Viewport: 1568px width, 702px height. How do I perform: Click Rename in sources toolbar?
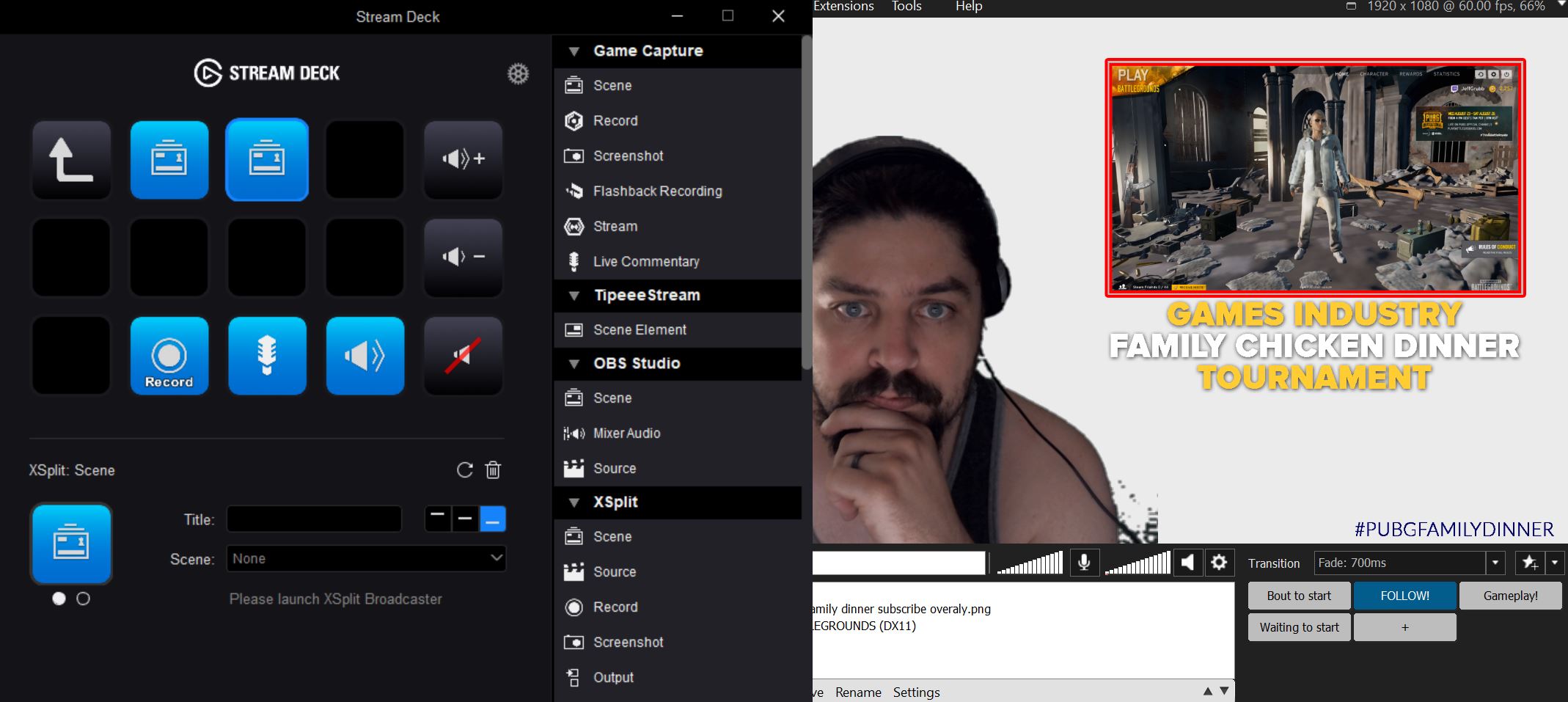(x=858, y=692)
